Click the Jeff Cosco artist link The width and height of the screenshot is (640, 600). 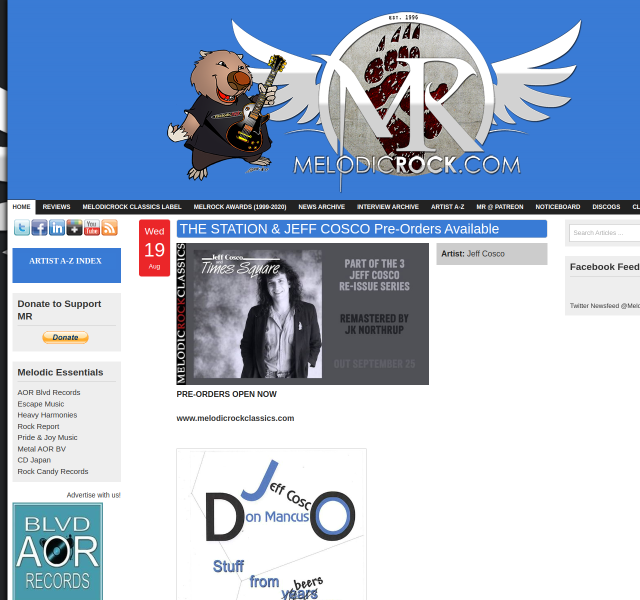486,254
